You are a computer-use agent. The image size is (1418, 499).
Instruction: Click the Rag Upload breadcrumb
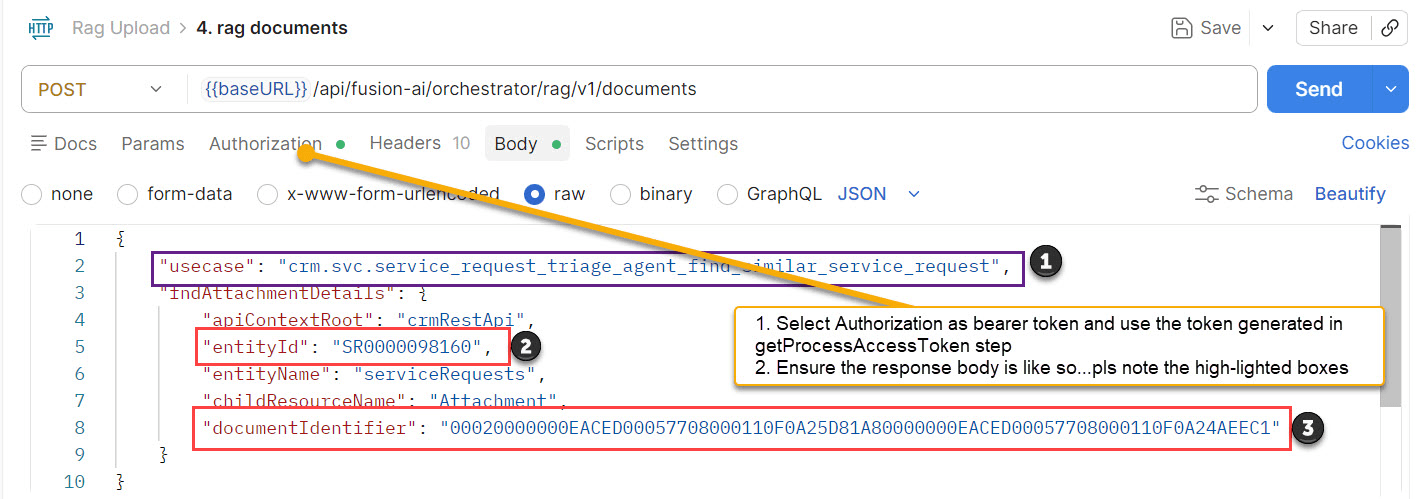(x=121, y=28)
